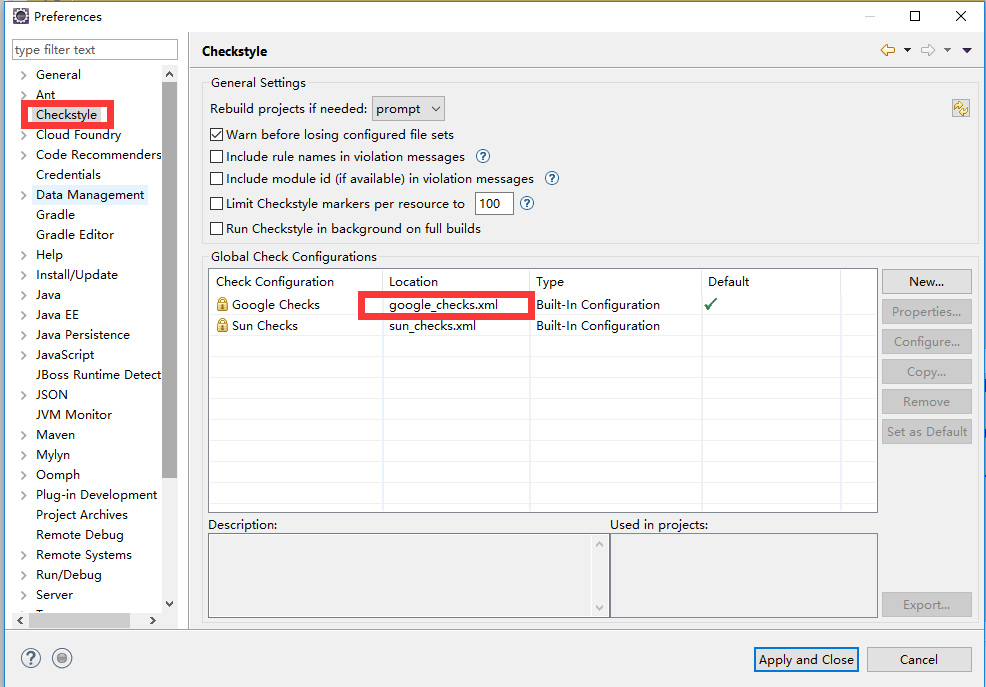Click the refresh Checkstyle configuration icon
This screenshot has width=986, height=687.
coord(961,108)
